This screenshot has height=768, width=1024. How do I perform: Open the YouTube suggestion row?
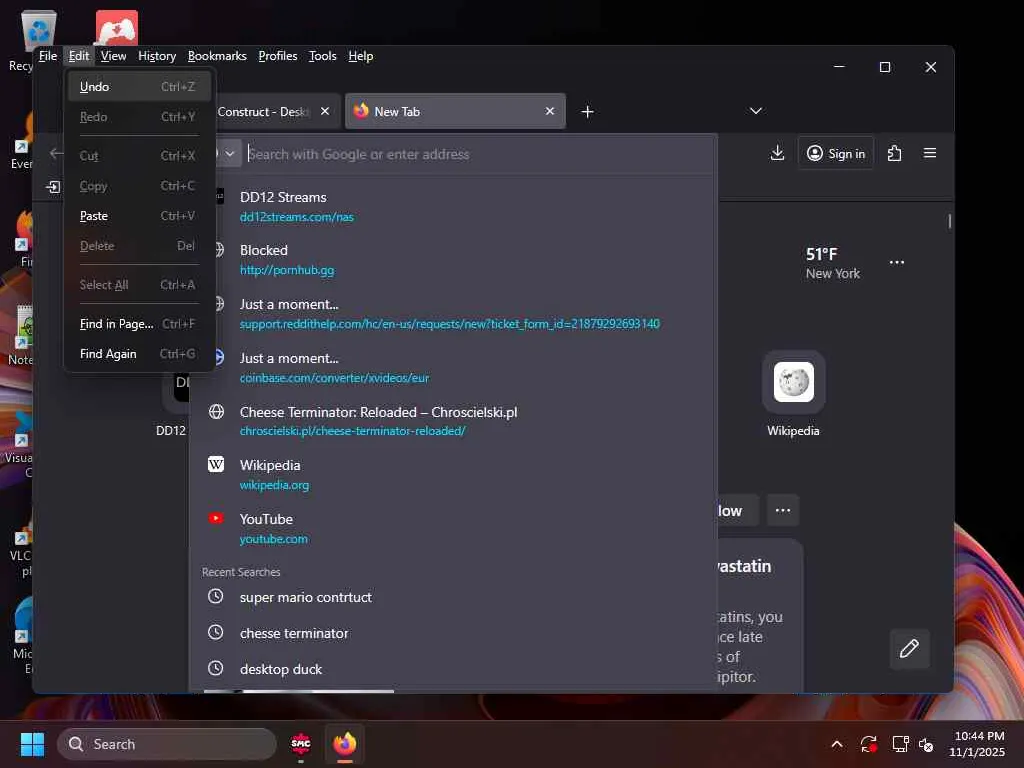click(453, 528)
